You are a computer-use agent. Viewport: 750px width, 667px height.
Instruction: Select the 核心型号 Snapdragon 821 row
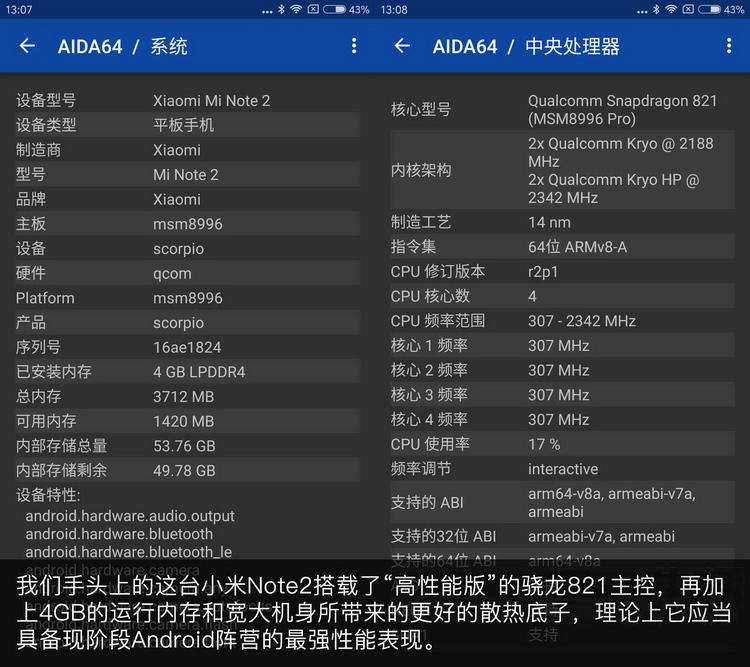coord(562,109)
